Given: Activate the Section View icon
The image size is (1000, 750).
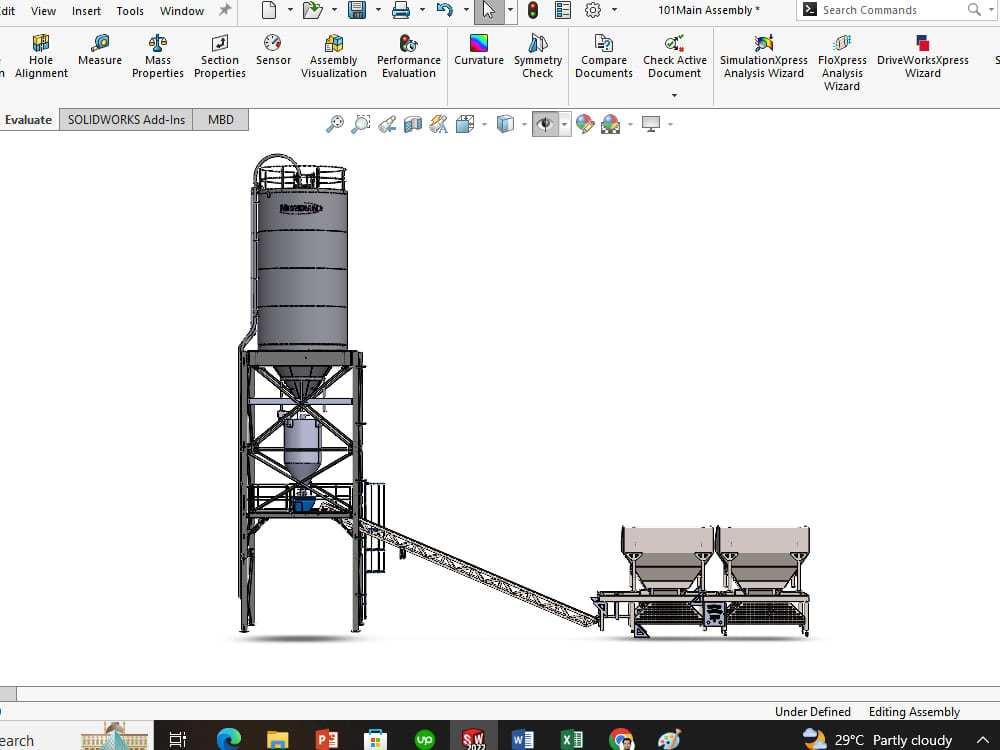Looking at the screenshot, I should pyautogui.click(x=411, y=124).
